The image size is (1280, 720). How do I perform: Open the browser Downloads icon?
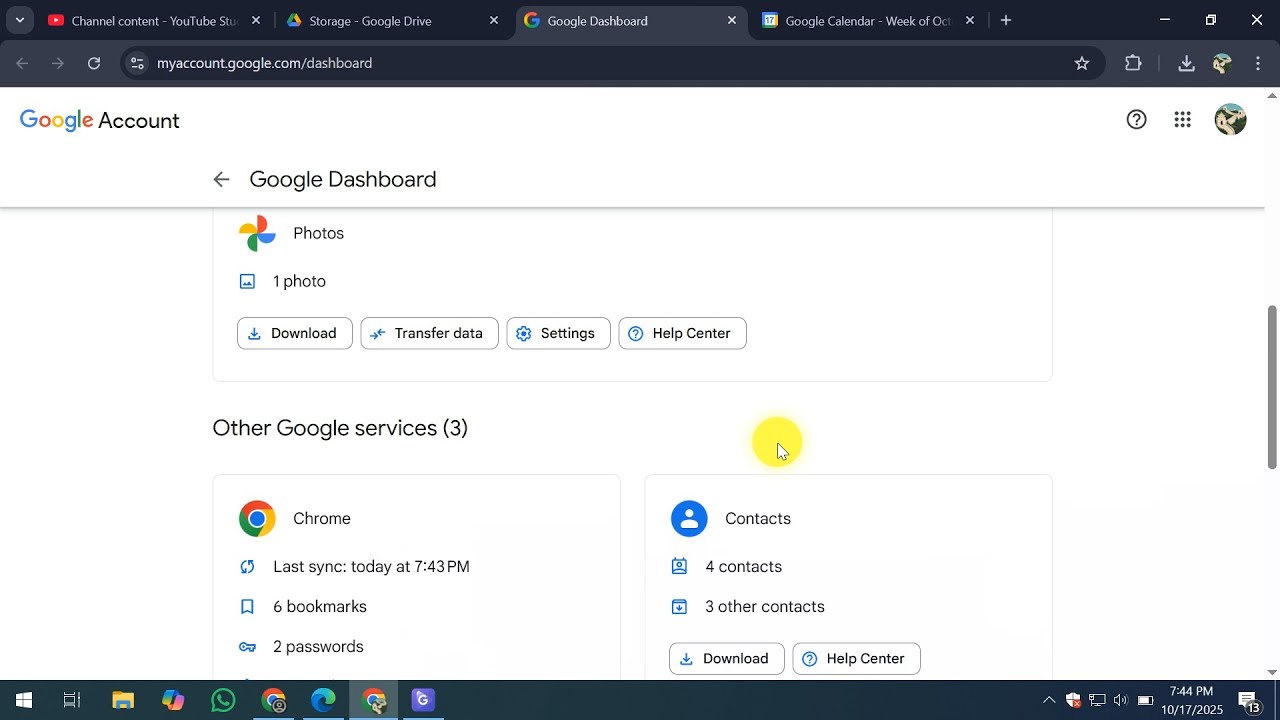(x=1186, y=63)
